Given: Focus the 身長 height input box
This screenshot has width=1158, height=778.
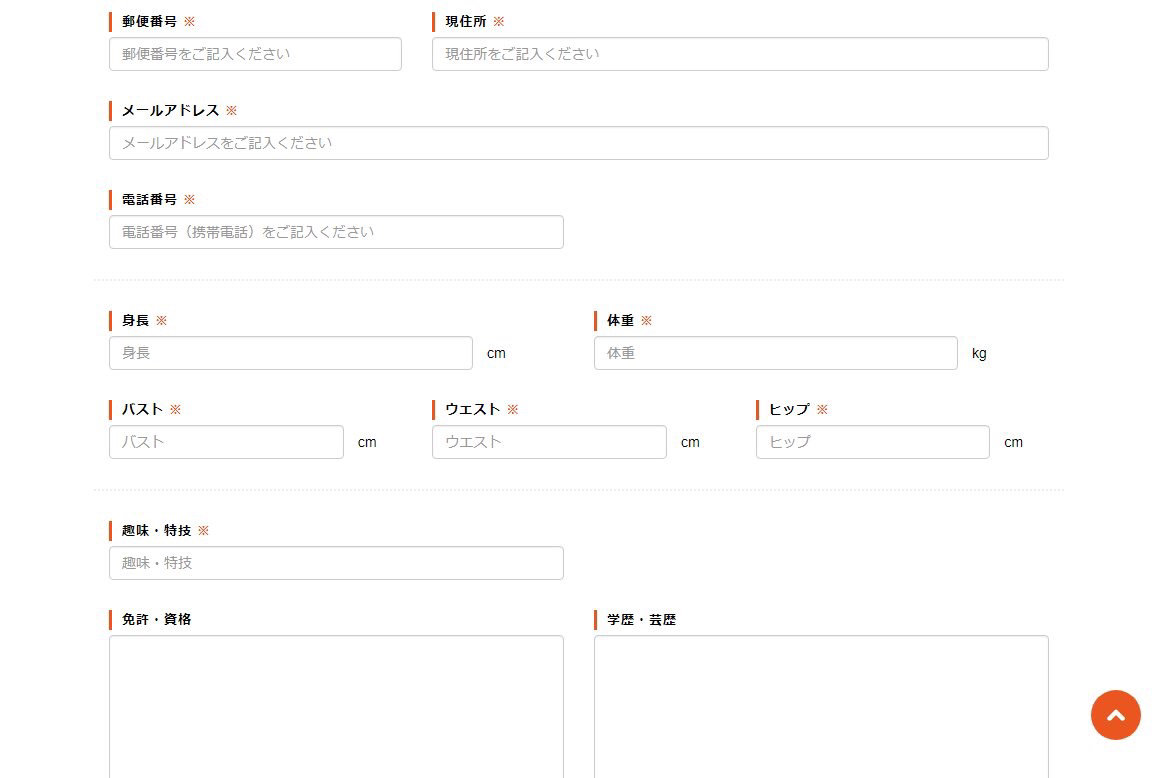Looking at the screenshot, I should pos(290,353).
